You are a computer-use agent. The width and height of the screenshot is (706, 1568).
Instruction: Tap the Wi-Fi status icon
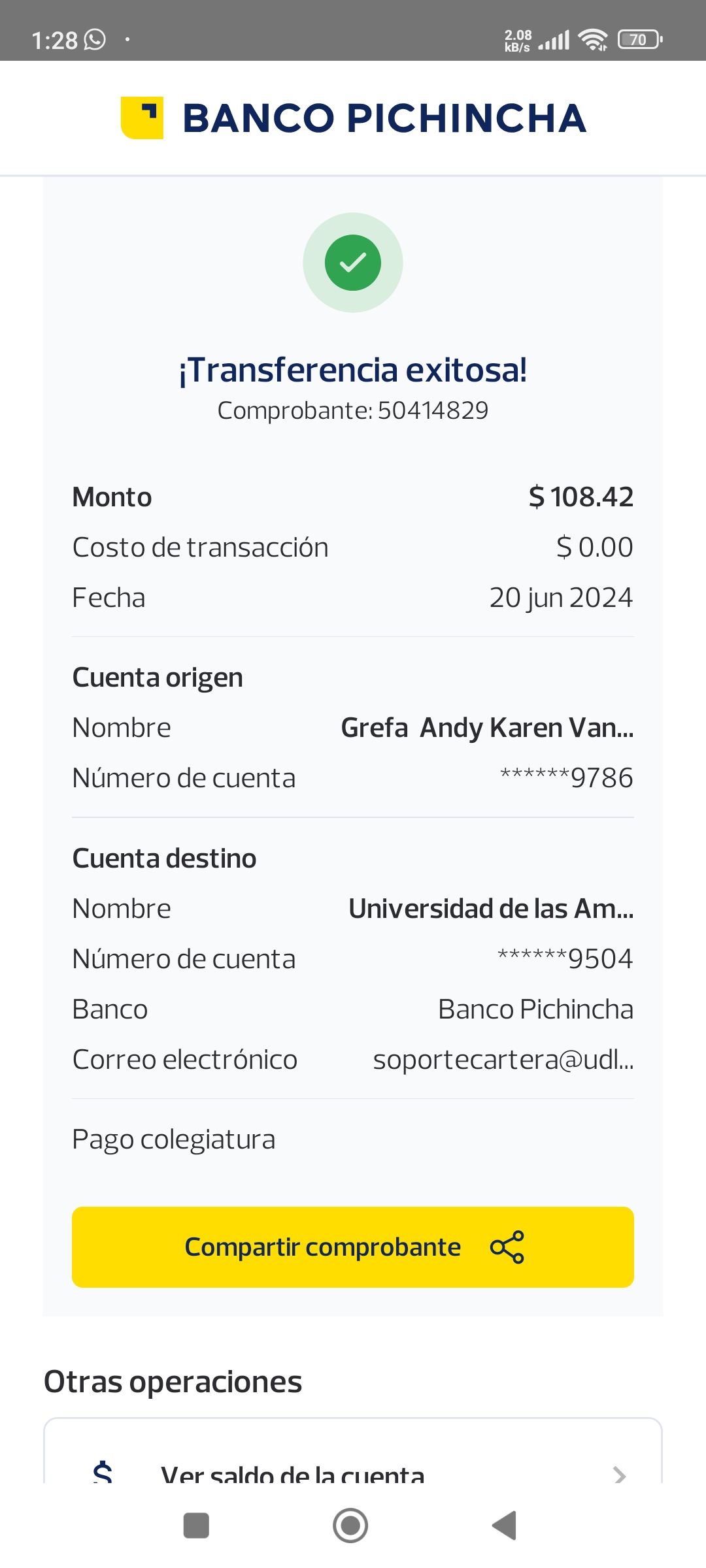tap(594, 40)
